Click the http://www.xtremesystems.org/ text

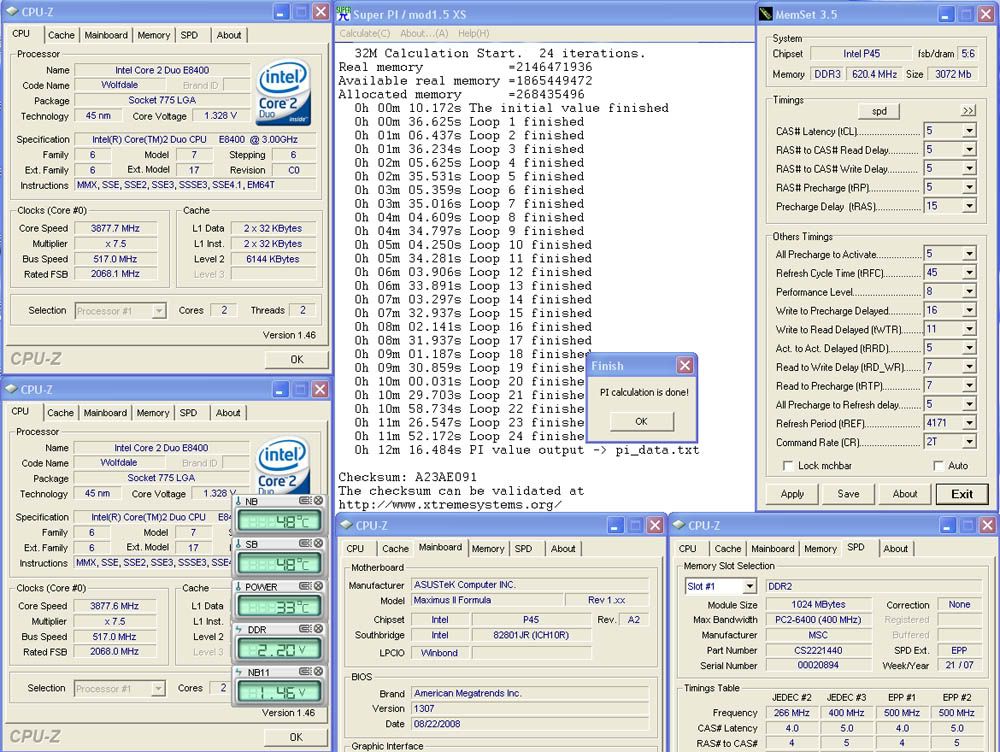450,505
